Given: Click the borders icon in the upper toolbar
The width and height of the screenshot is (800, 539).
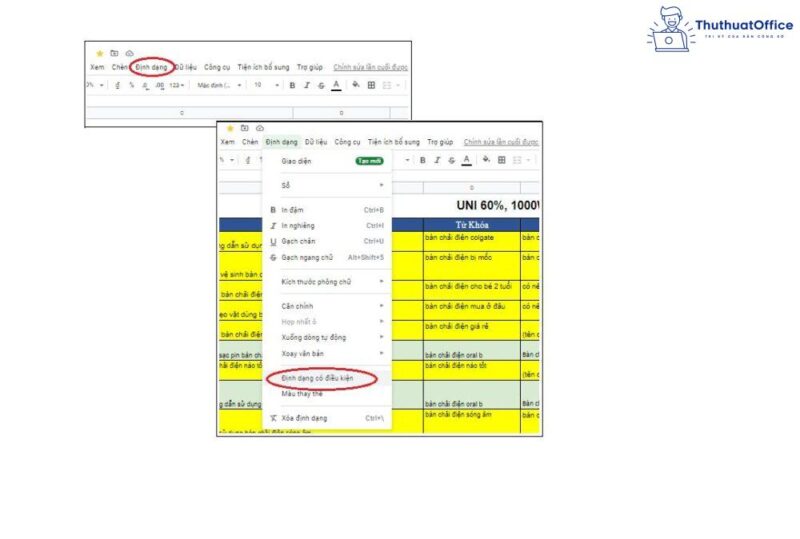Looking at the screenshot, I should click(371, 85).
